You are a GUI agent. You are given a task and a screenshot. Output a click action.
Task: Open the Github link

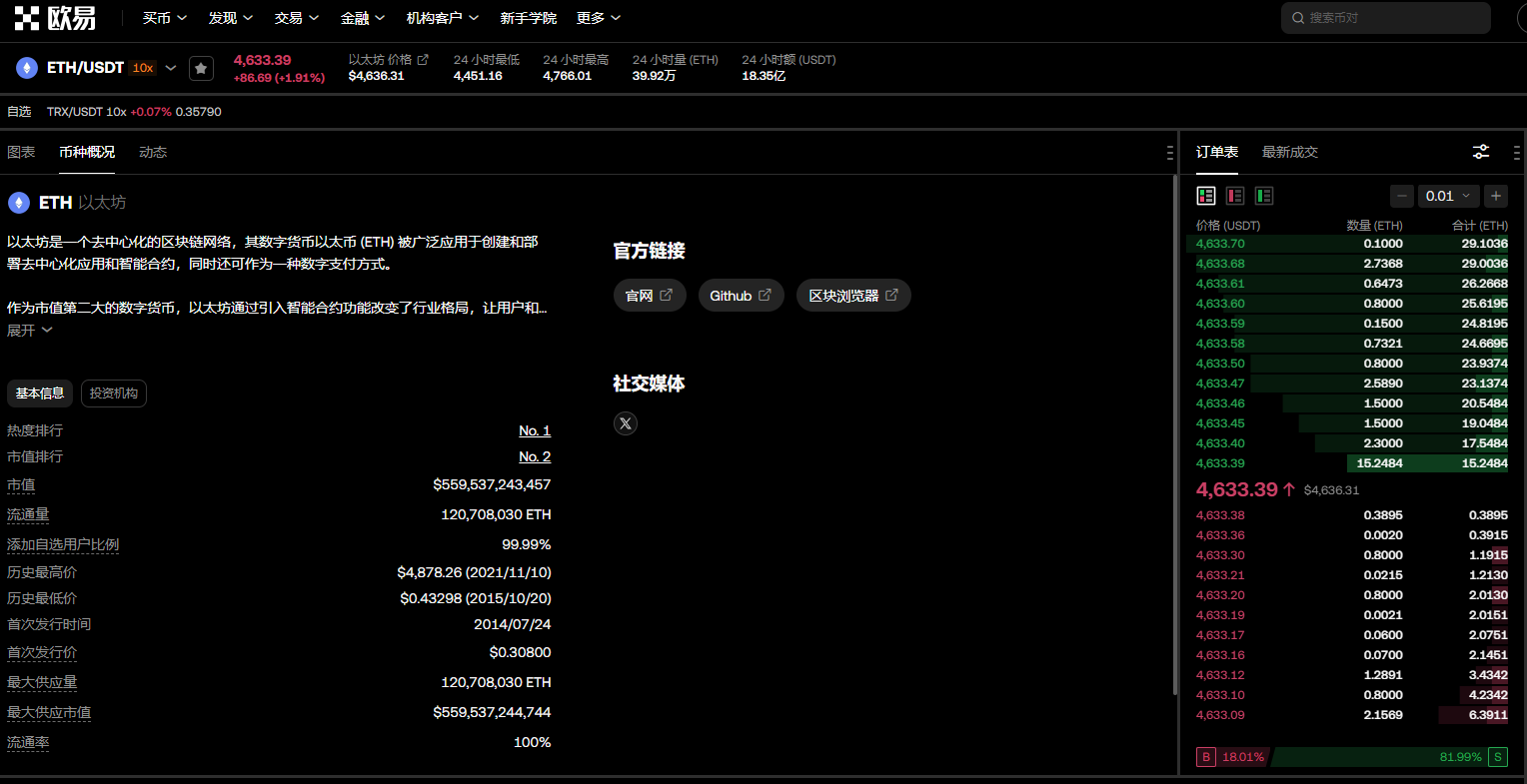click(741, 296)
